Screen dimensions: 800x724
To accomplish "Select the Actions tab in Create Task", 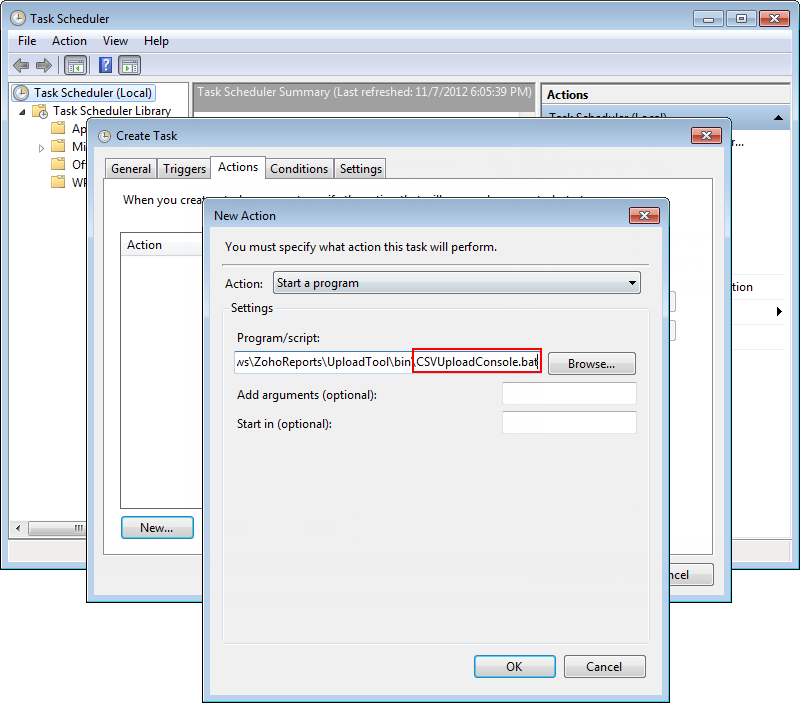I will click(238, 167).
